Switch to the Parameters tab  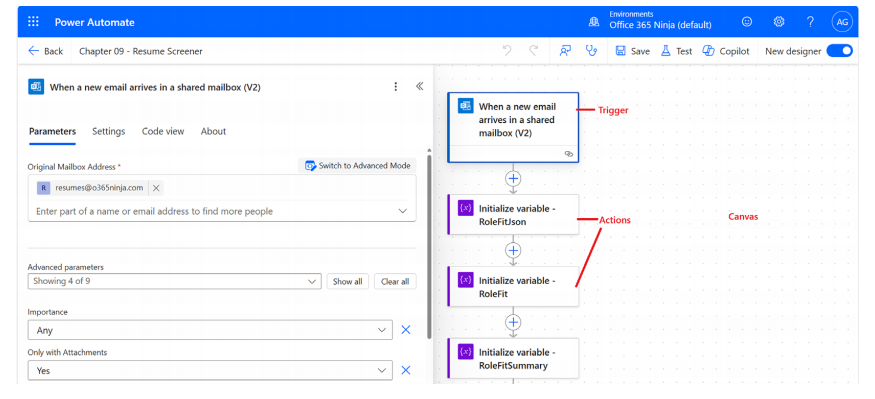click(52, 132)
